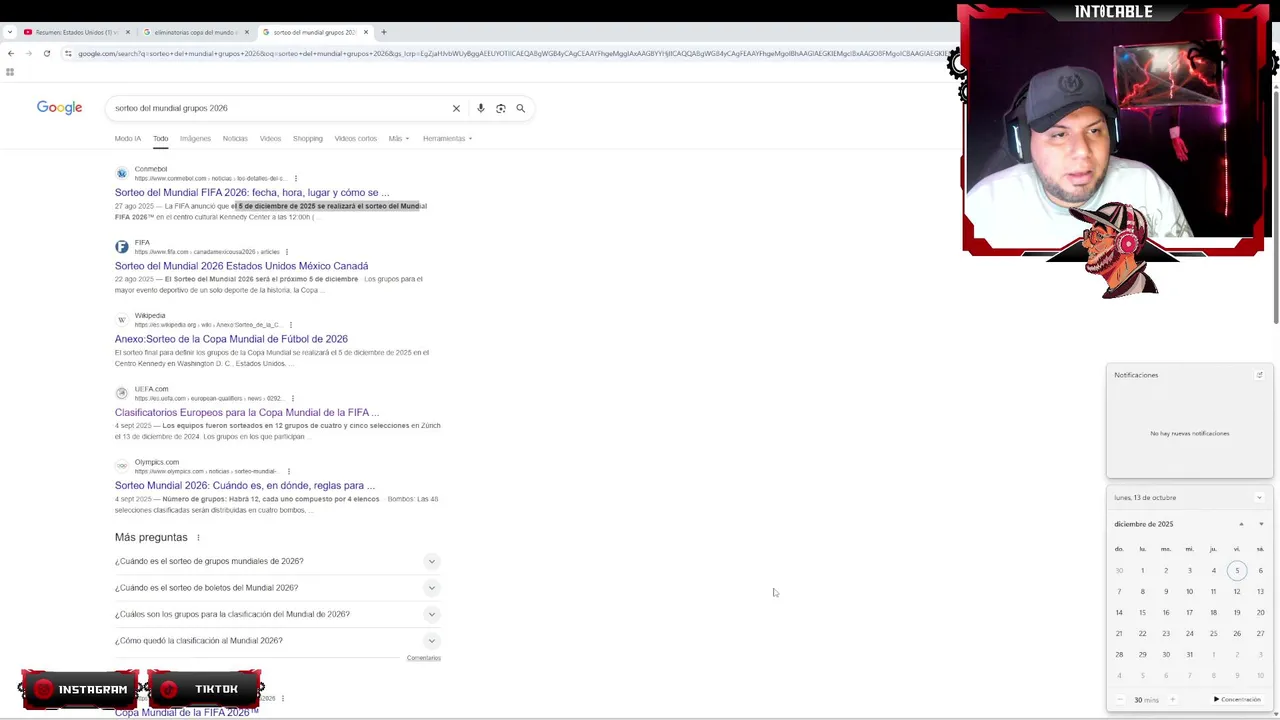Switch to Imágenes results
Screen dimensions: 1280x720
click(195, 138)
